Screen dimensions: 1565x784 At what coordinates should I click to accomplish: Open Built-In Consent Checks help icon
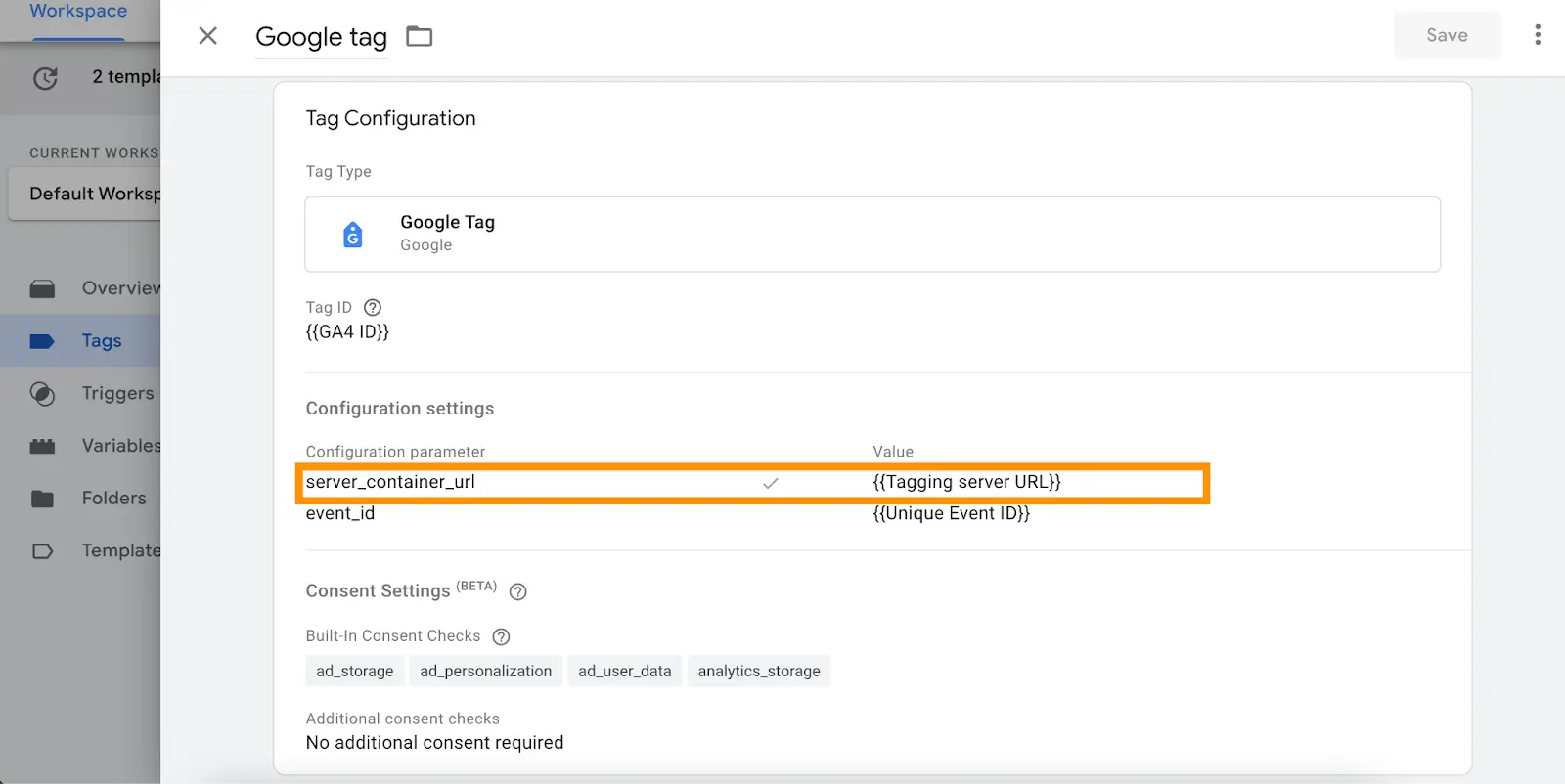501,636
